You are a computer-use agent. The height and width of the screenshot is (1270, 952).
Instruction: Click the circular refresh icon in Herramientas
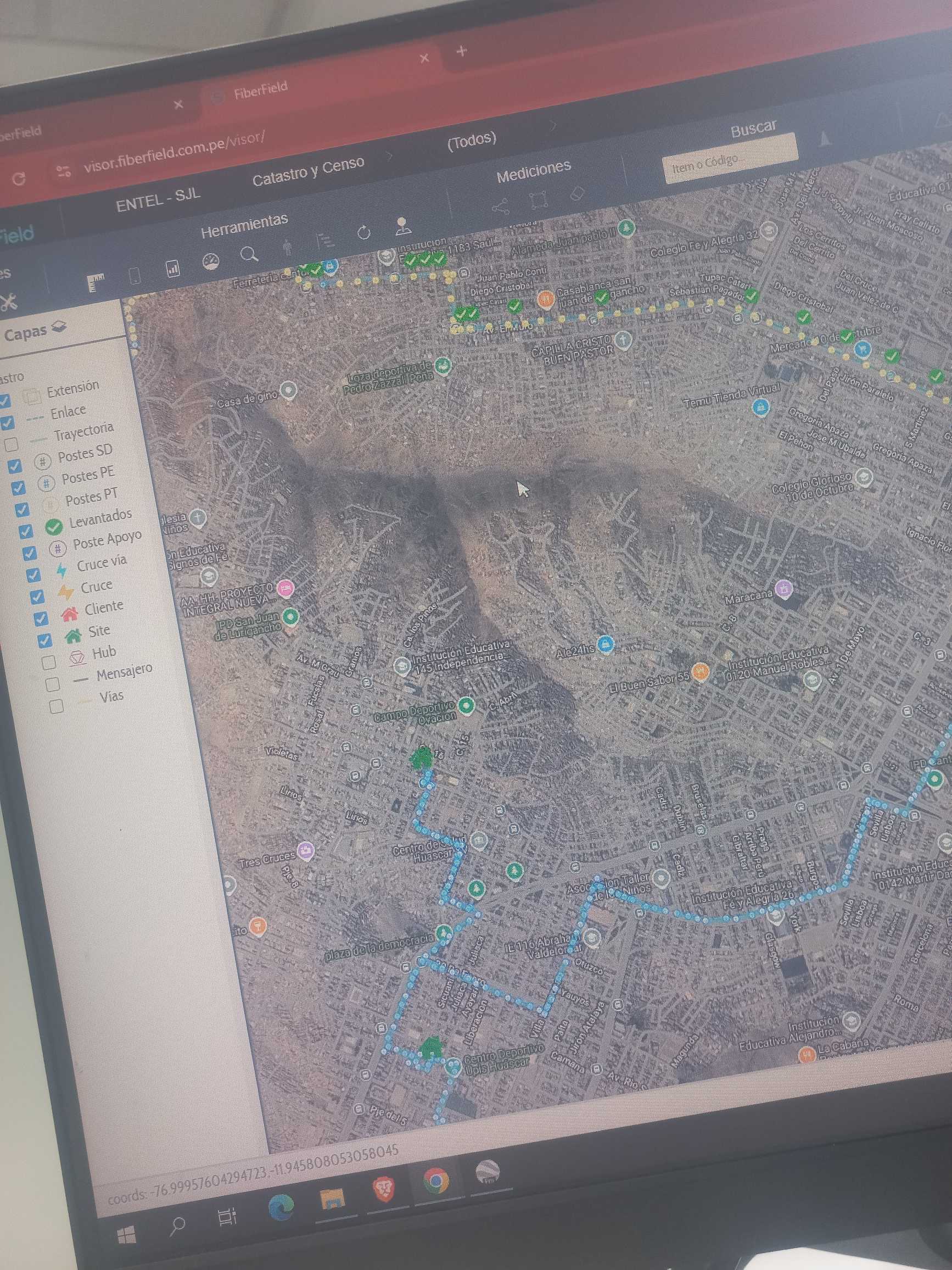pyautogui.click(x=364, y=232)
